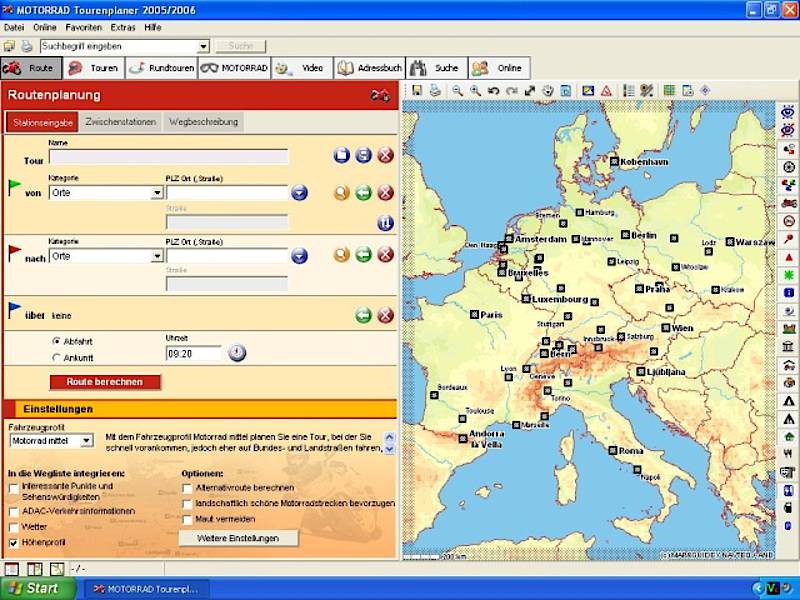Image resolution: width=800 pixels, height=600 pixels.
Task: Expand the Suchbegriff eingeben search dropdown
Action: tap(204, 46)
